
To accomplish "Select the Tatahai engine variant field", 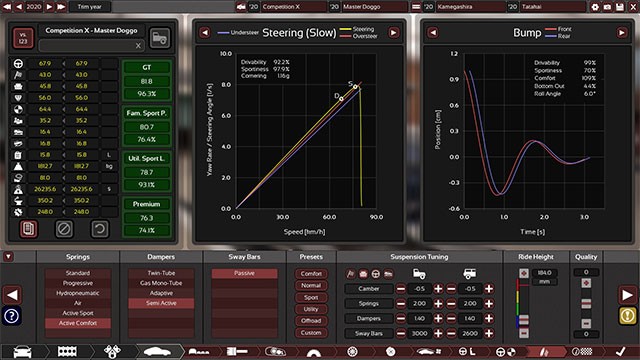I will 553,7.
